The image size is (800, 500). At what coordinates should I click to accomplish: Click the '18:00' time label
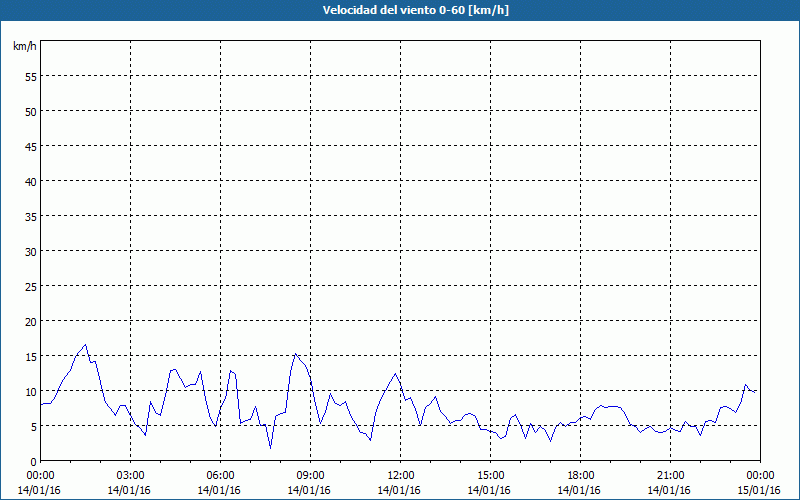pyautogui.click(x=581, y=476)
